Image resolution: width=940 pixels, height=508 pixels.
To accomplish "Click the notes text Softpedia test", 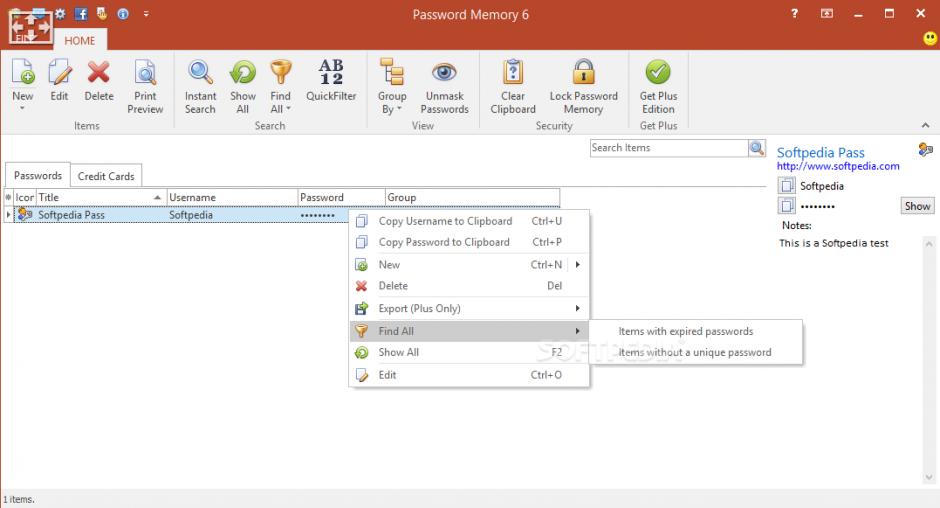I will click(834, 243).
